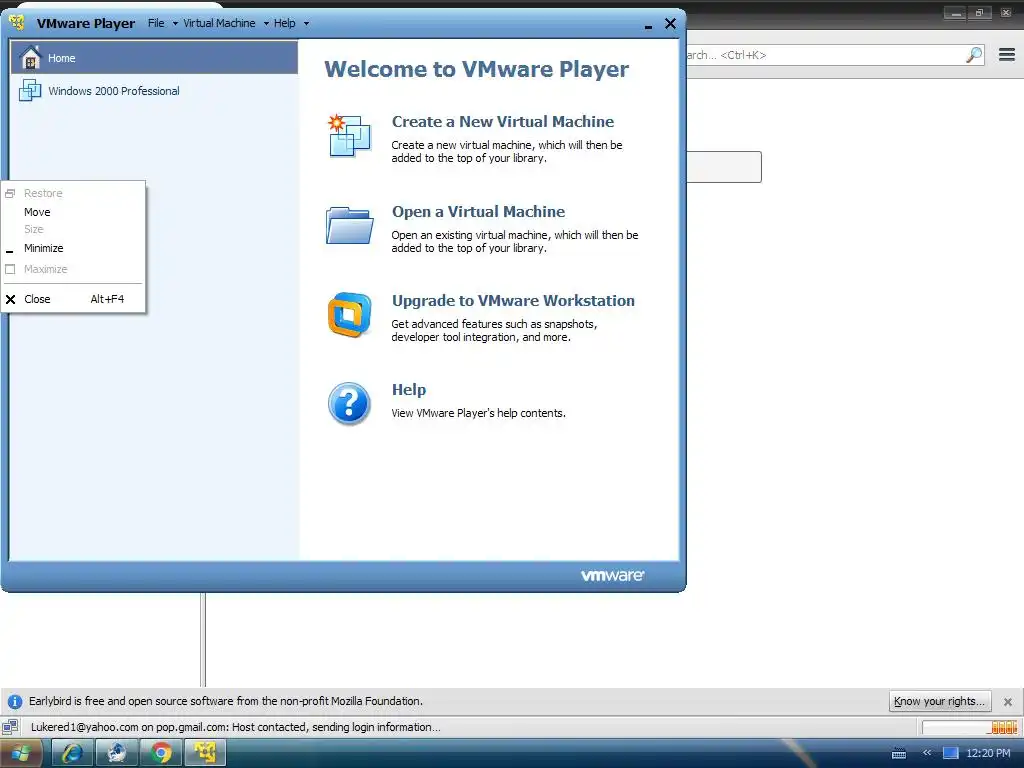Click the new virtual machine starburst icon
The width and height of the screenshot is (1024, 768).
point(349,136)
